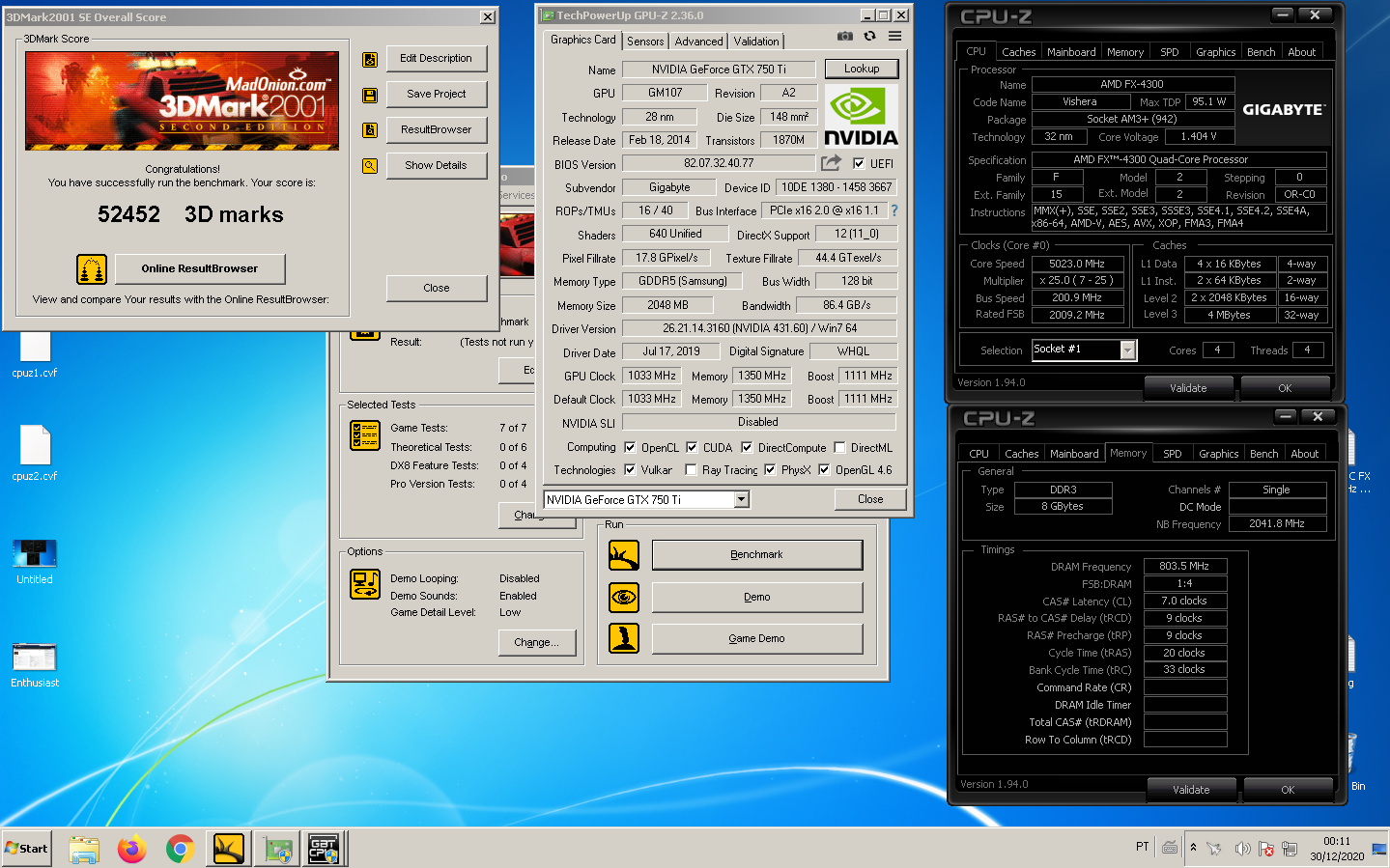The width and height of the screenshot is (1390, 868).
Task: Click the Show Details button
Action: tap(437, 165)
